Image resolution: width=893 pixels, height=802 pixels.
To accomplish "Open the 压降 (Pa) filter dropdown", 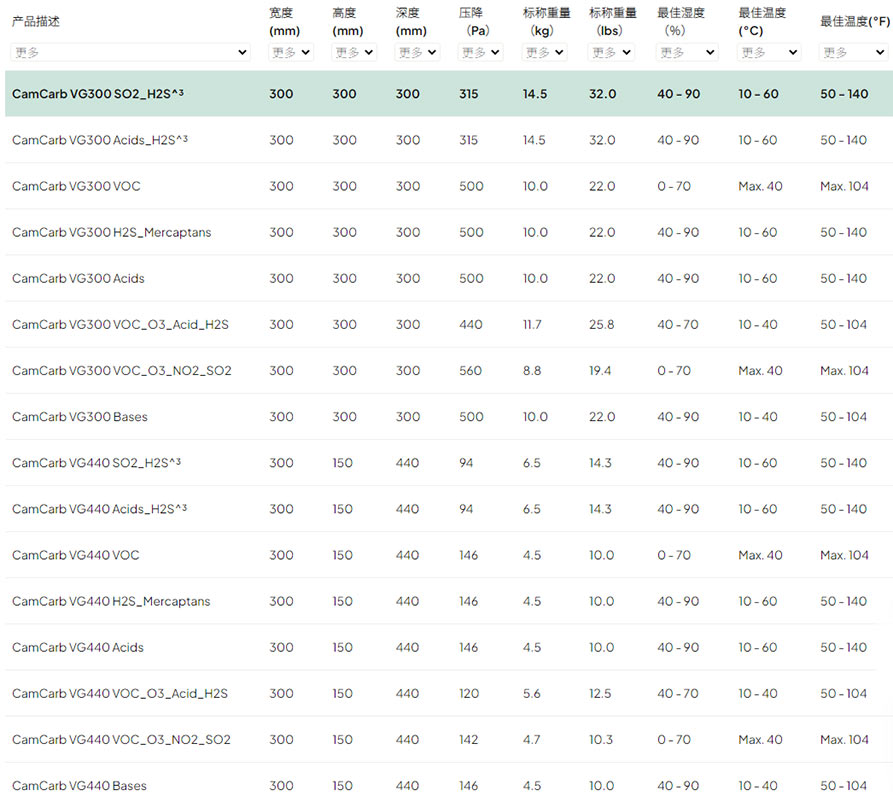I will point(480,52).
